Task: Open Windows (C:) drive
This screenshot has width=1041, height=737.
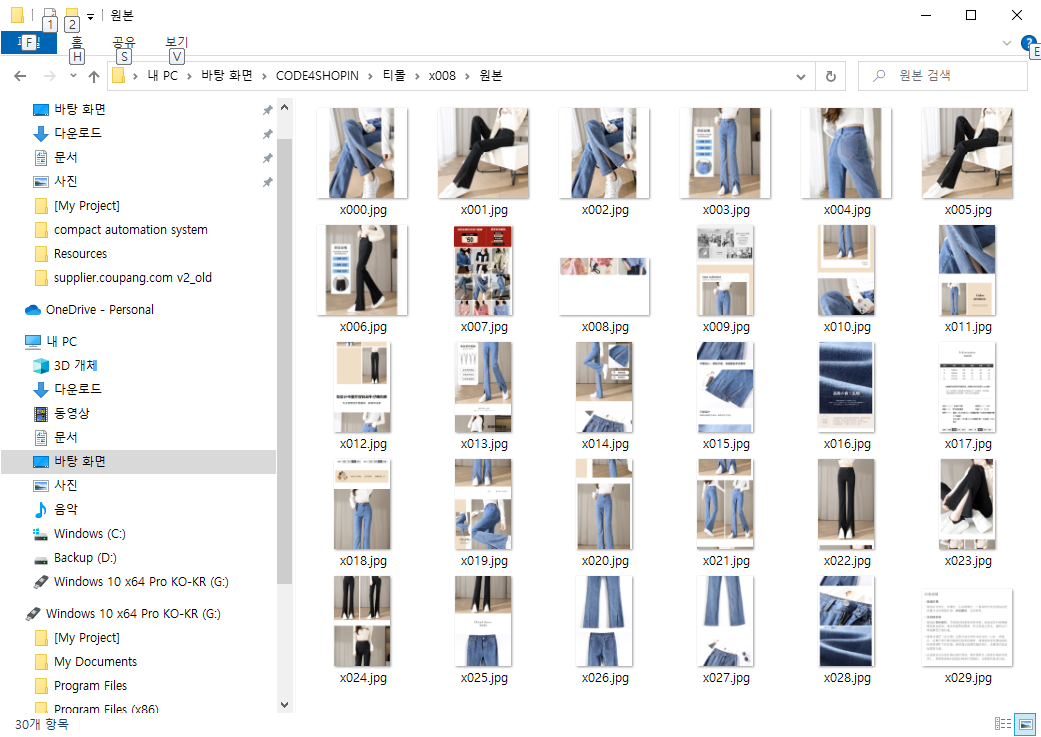Action: click(x=89, y=534)
